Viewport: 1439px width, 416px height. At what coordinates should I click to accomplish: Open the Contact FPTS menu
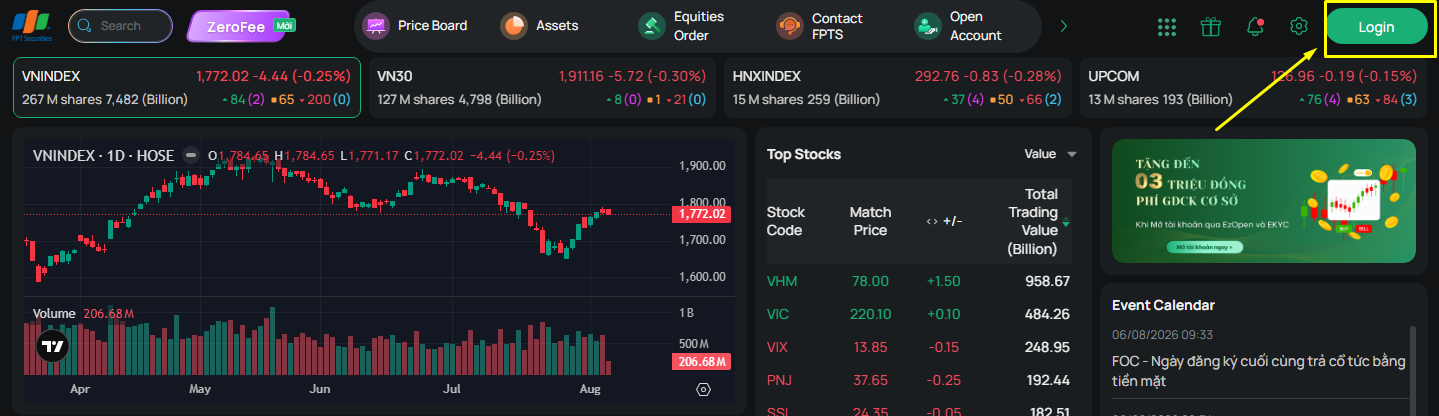click(820, 26)
